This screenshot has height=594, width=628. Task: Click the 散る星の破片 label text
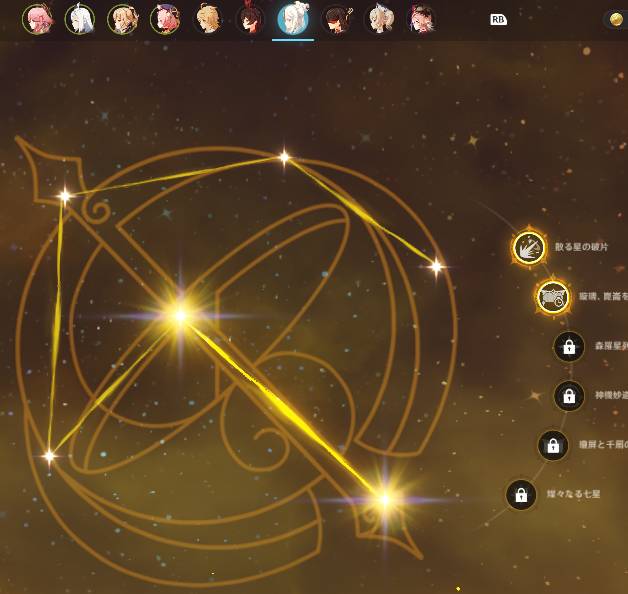581,247
